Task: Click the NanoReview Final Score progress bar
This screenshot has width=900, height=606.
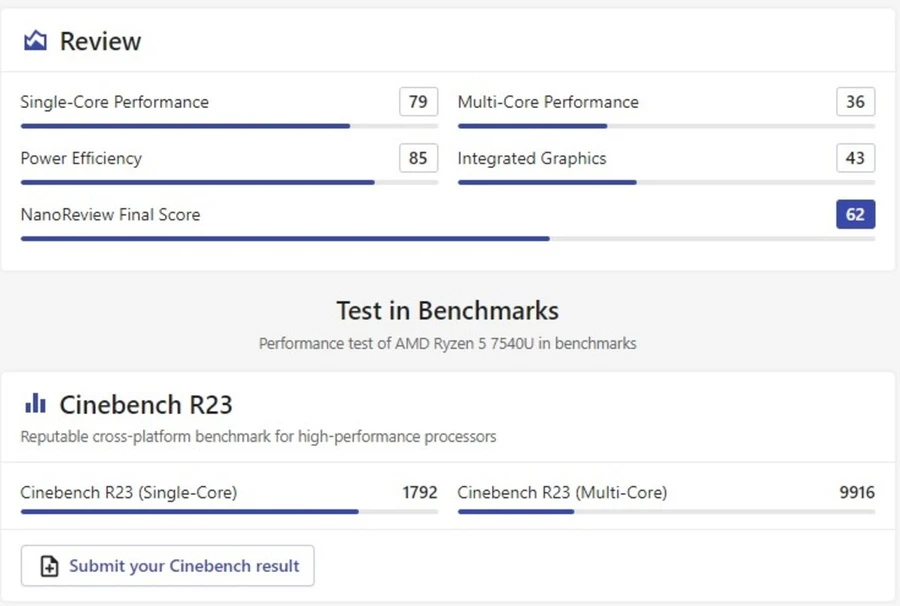Action: pyautogui.click(x=448, y=238)
